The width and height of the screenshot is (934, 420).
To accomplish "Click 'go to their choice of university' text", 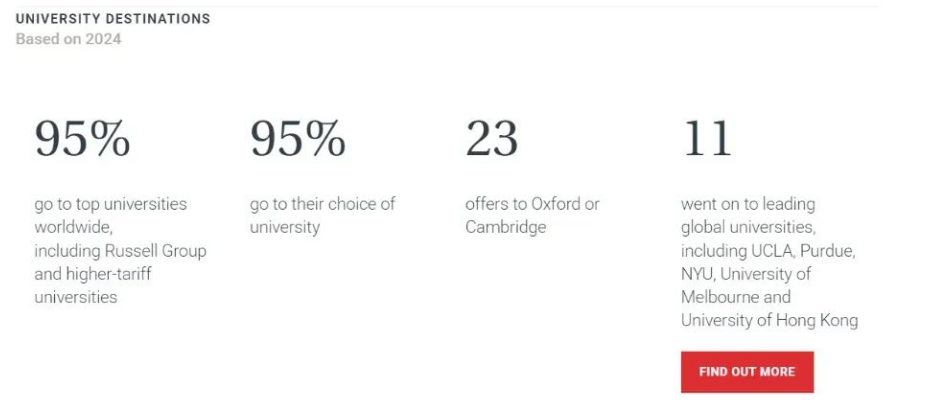I will click(x=323, y=216).
